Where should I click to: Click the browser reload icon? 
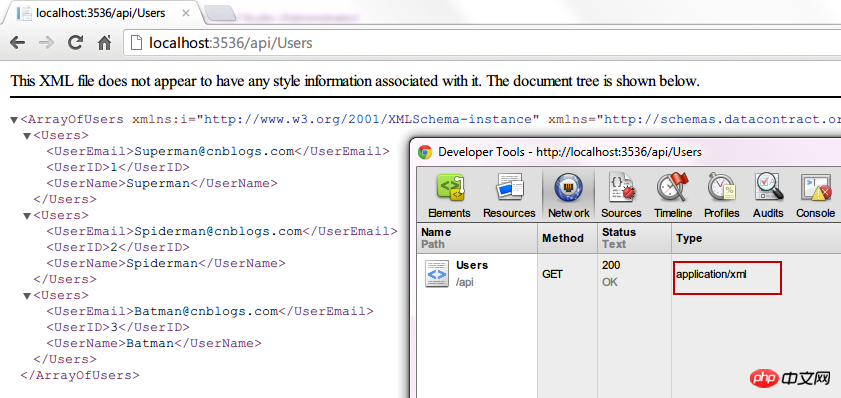click(76, 42)
